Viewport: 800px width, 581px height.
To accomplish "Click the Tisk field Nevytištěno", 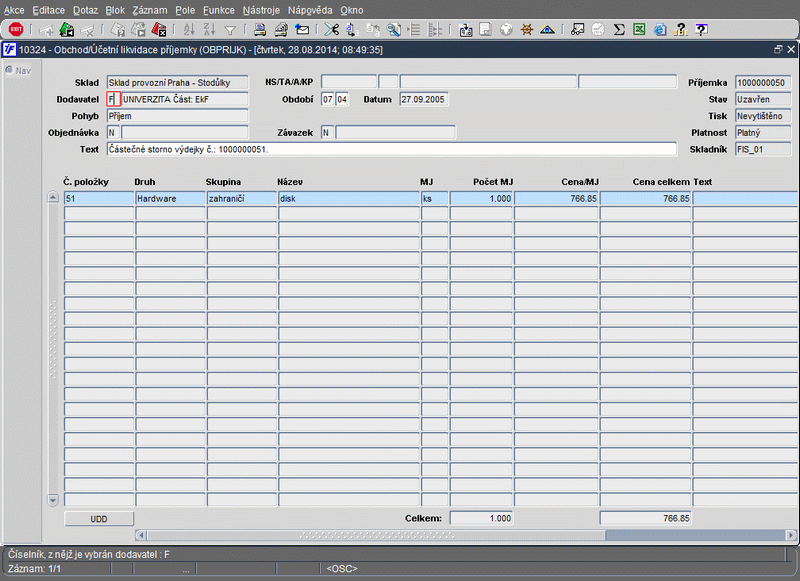I will (763, 116).
